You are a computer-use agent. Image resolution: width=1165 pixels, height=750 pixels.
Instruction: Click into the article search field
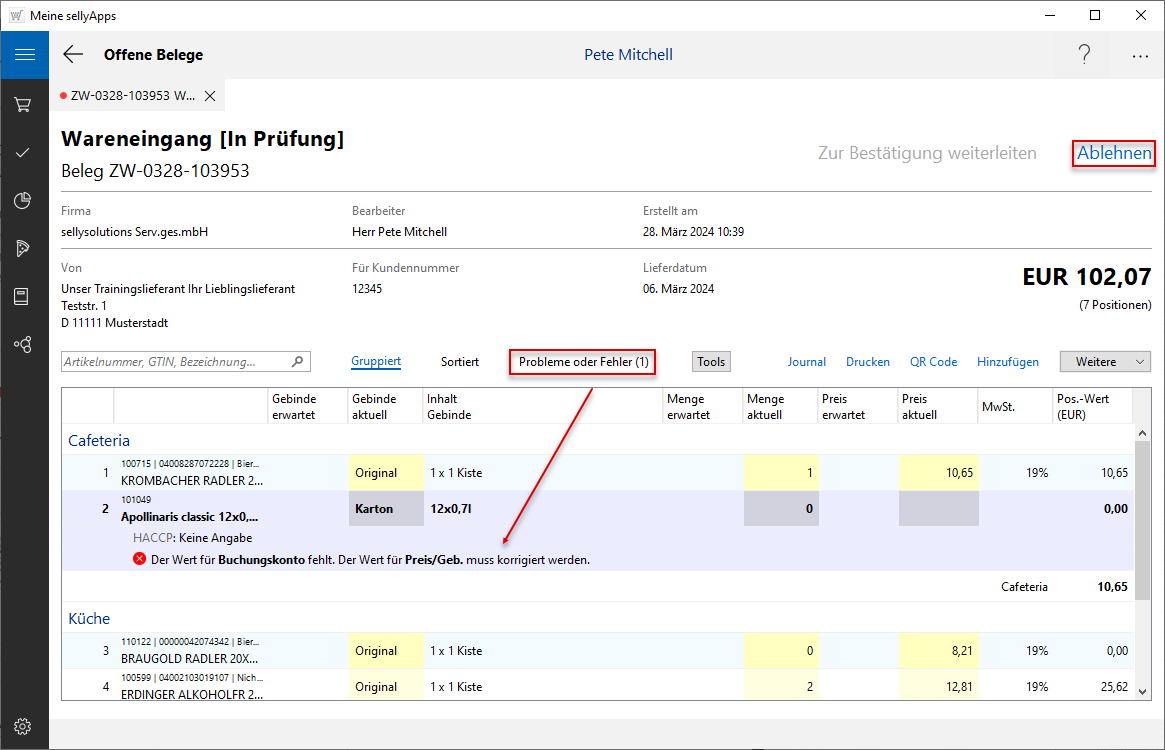click(x=175, y=362)
